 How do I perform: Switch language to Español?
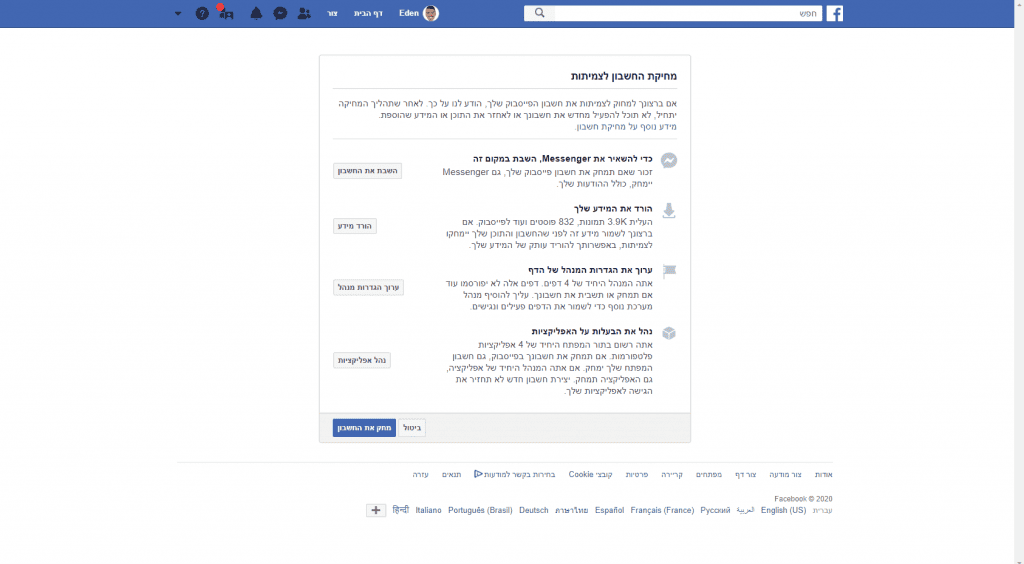coord(609,510)
